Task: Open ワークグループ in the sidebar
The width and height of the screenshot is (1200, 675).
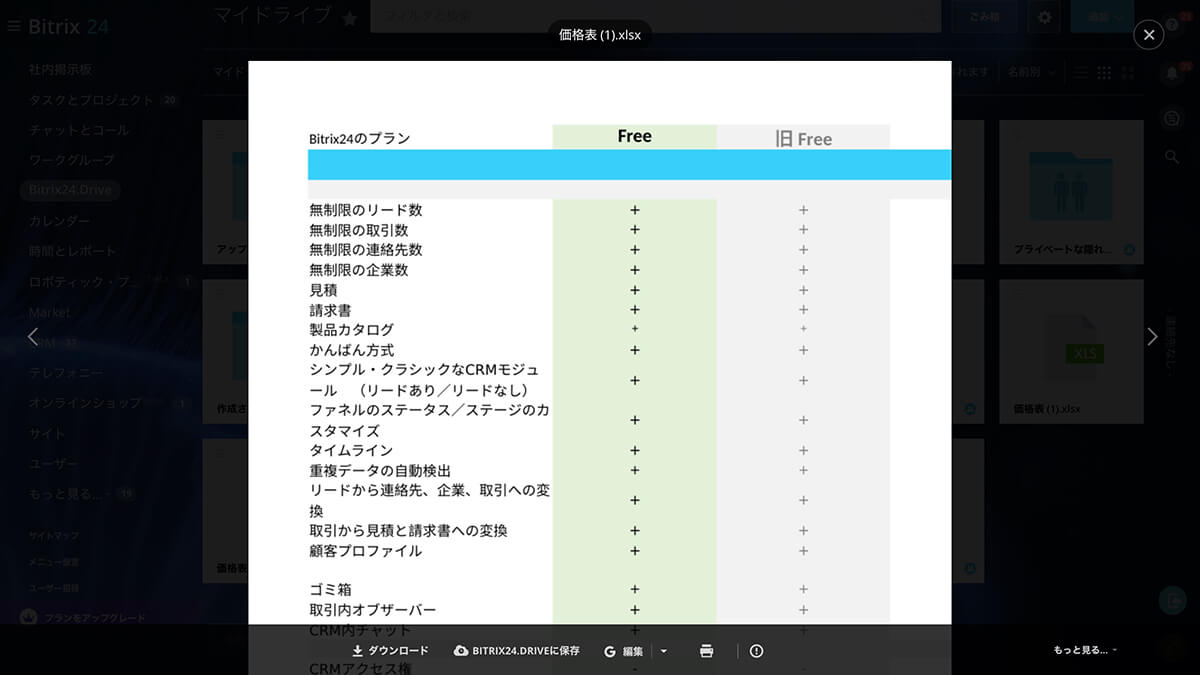Action: [x=71, y=160]
